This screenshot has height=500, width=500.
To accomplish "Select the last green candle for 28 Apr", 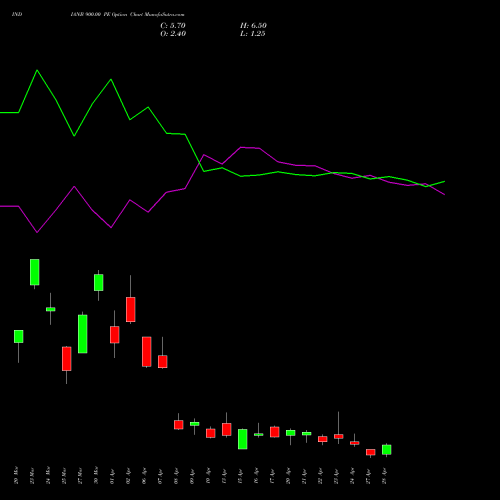I will pyautogui.click(x=387, y=449).
